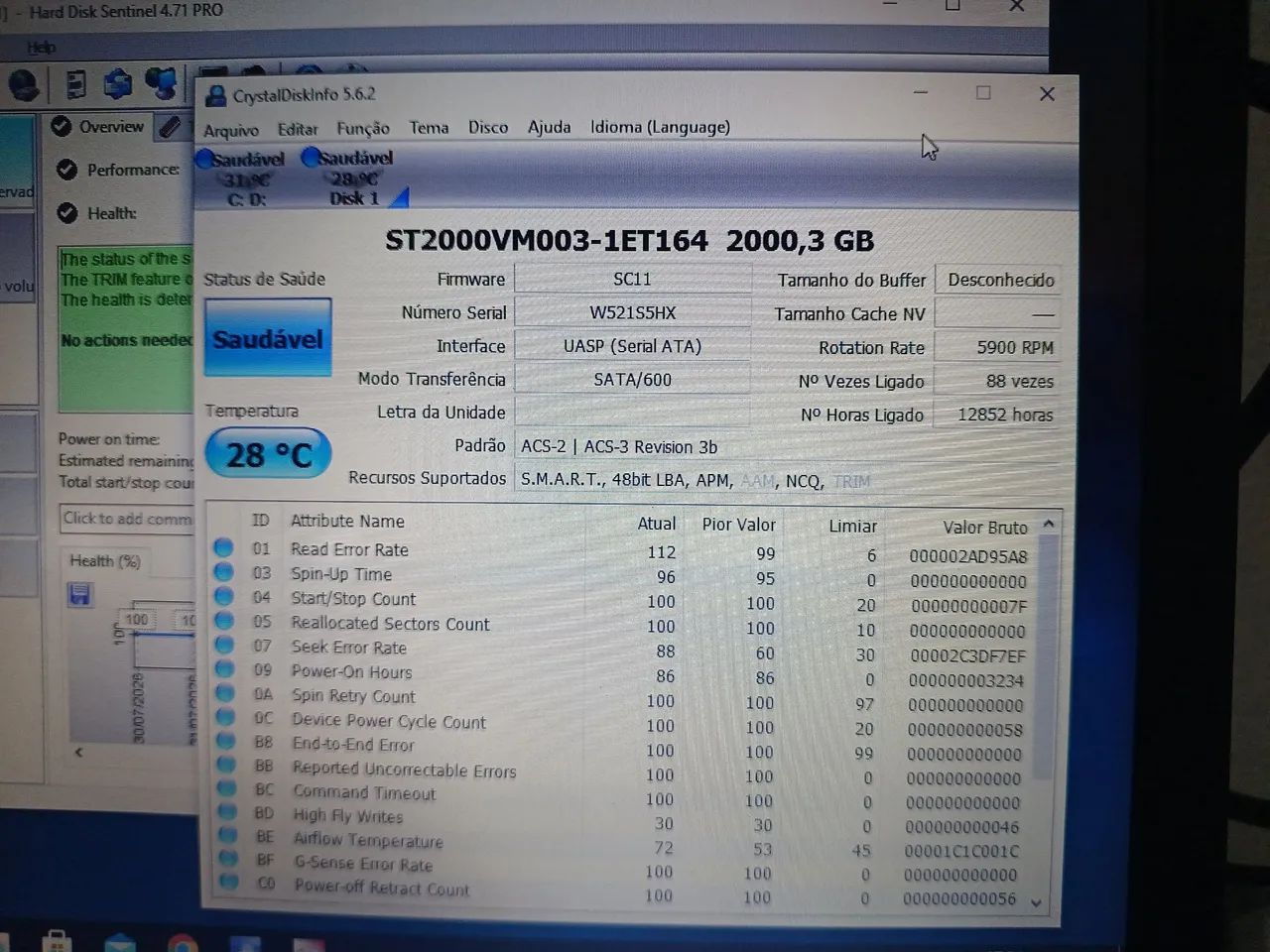Viewport: 1270px width, 952px height.
Task: Click the Attribute Name column header
Action: [347, 521]
